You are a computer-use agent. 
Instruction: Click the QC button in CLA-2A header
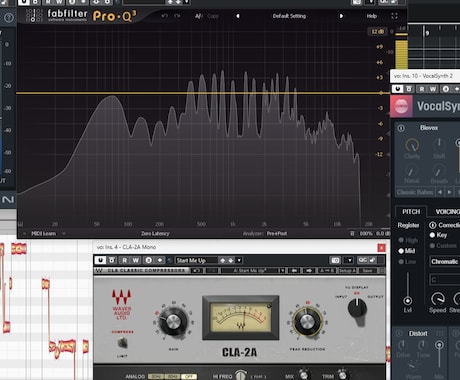(362, 260)
